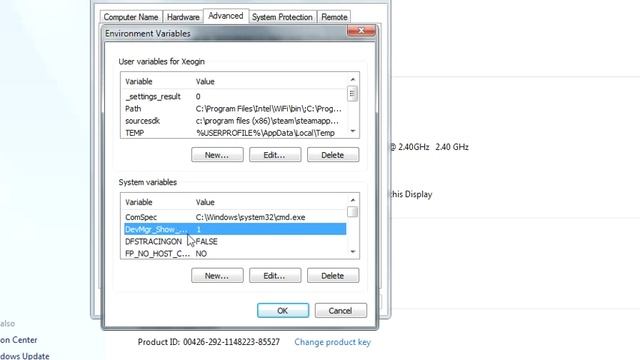Switch to the Computer Name tab
Viewport: 640px width, 360px height.
[131, 17]
